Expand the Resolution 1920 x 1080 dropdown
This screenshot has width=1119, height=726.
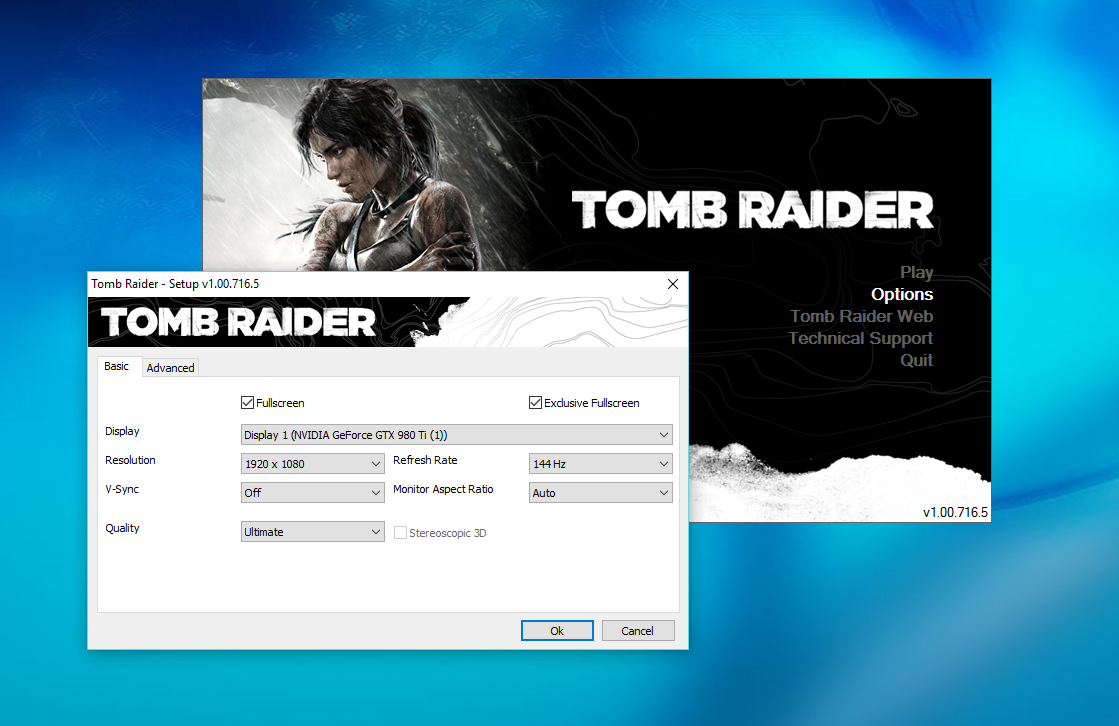[x=313, y=464]
